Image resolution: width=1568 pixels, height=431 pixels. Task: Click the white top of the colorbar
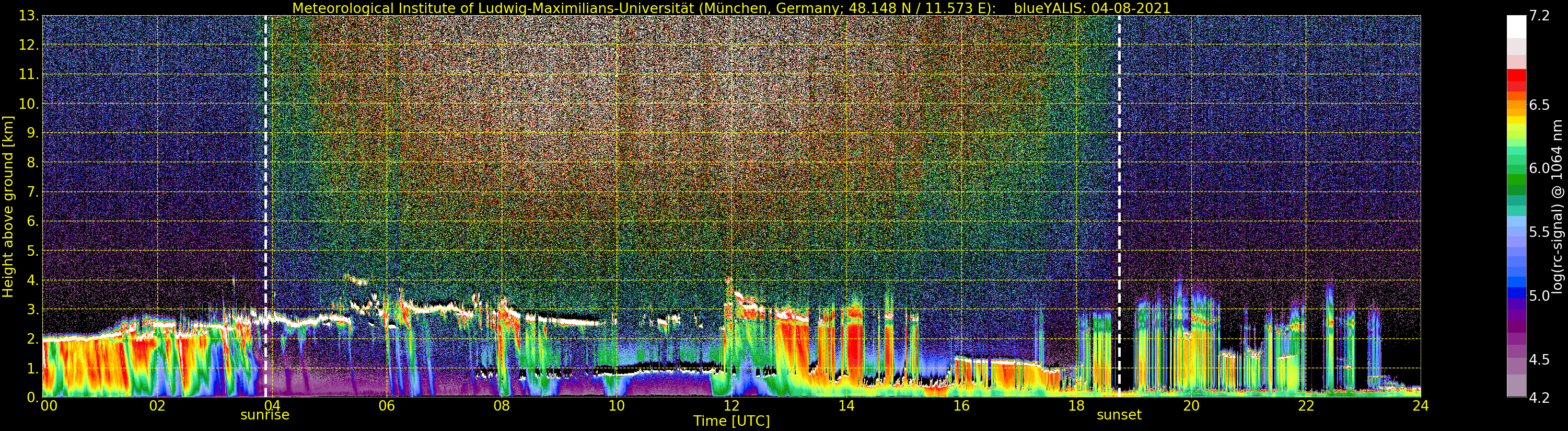1516,26
